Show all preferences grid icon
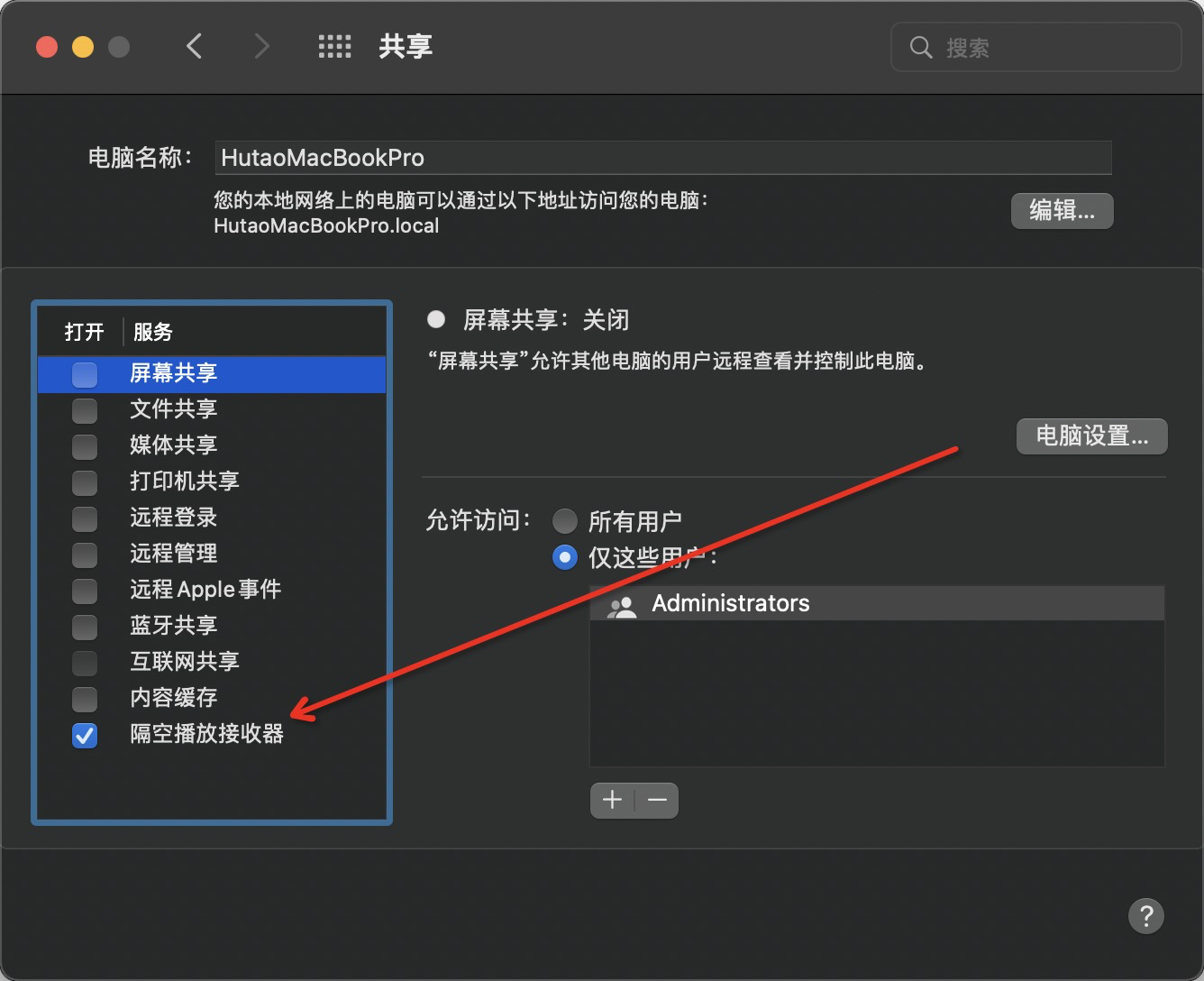Image resolution: width=1204 pixels, height=981 pixels. coord(334,47)
